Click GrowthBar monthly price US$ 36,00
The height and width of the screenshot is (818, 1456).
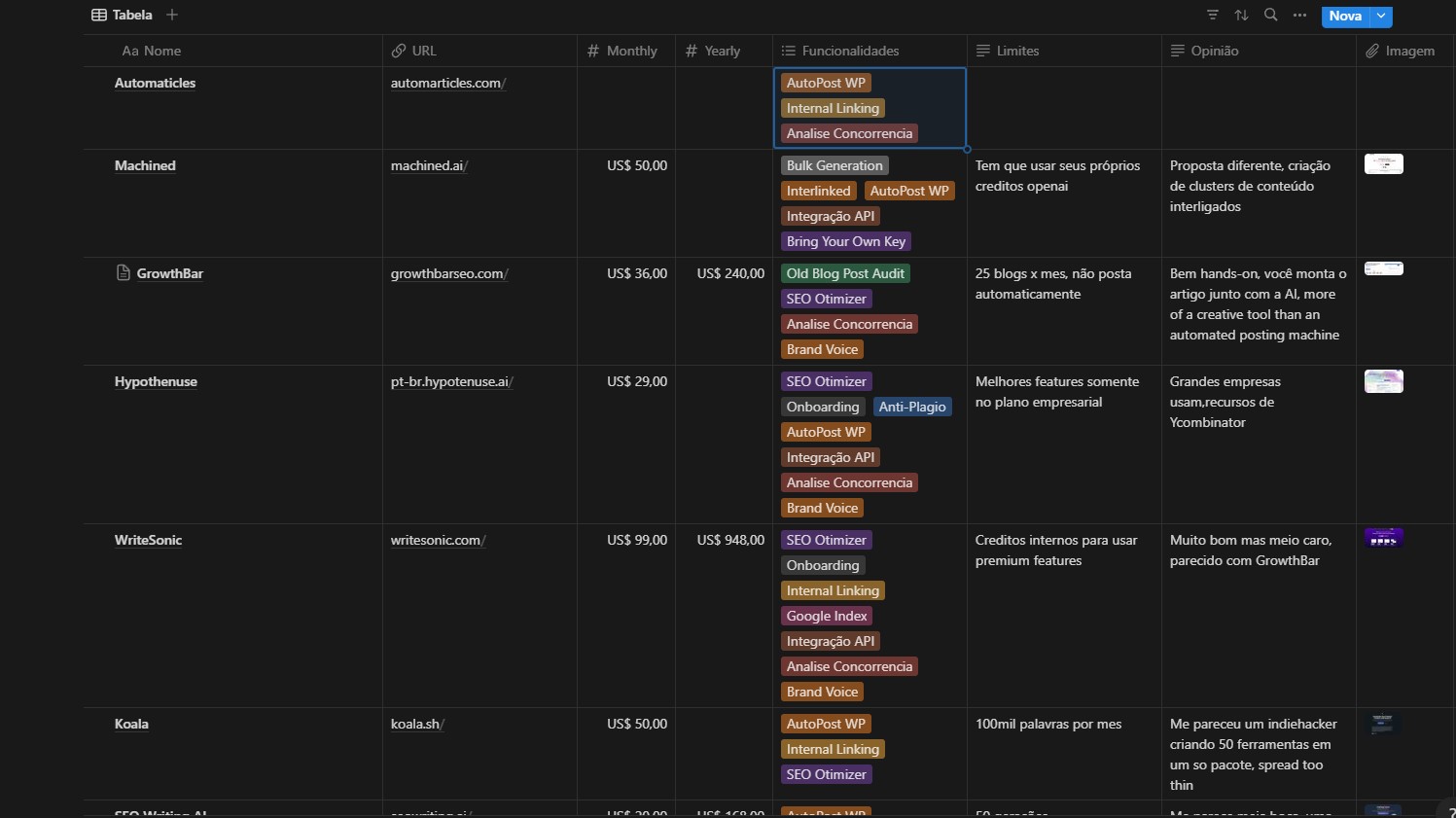637,274
